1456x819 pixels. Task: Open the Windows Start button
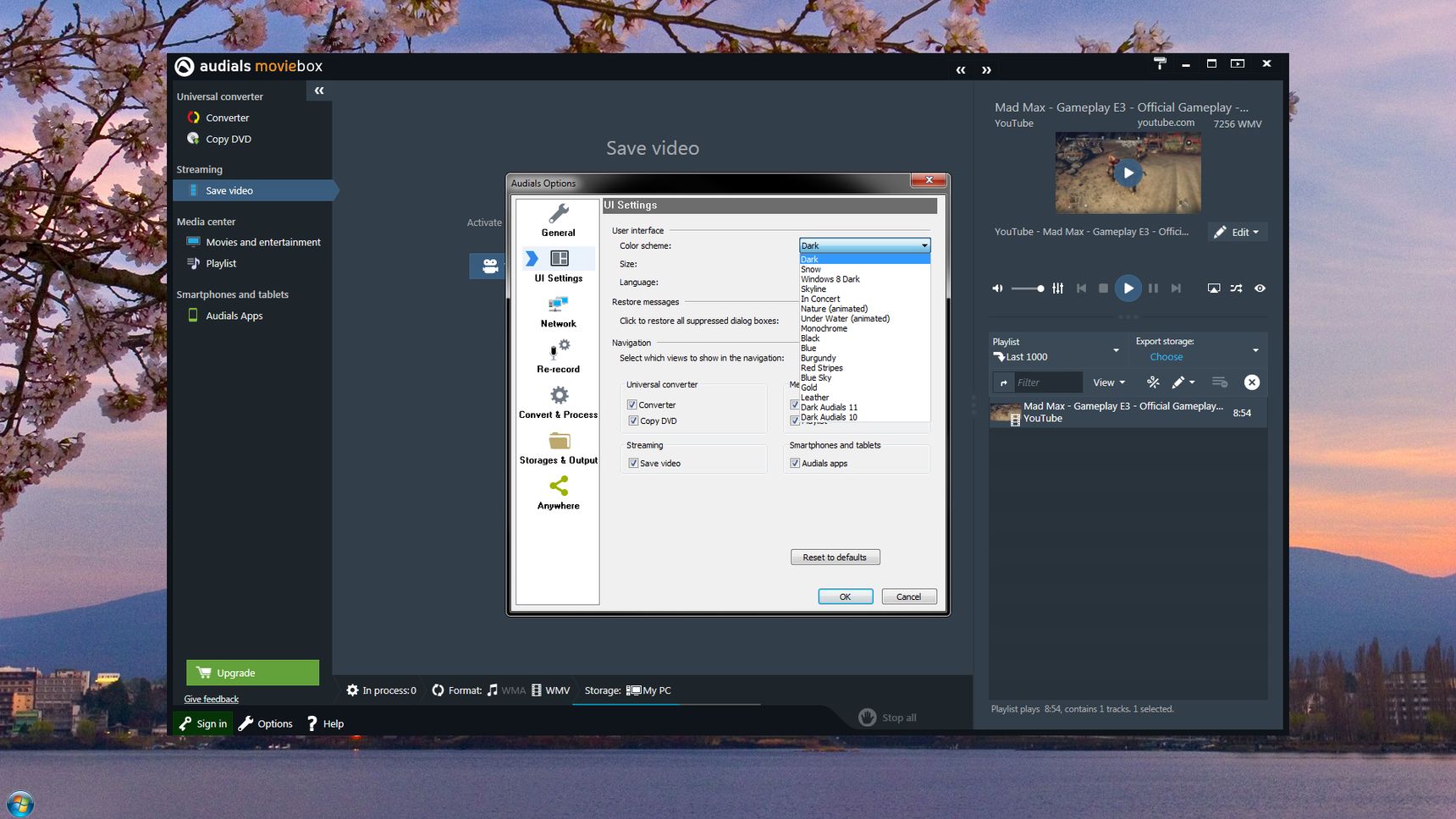[19, 804]
